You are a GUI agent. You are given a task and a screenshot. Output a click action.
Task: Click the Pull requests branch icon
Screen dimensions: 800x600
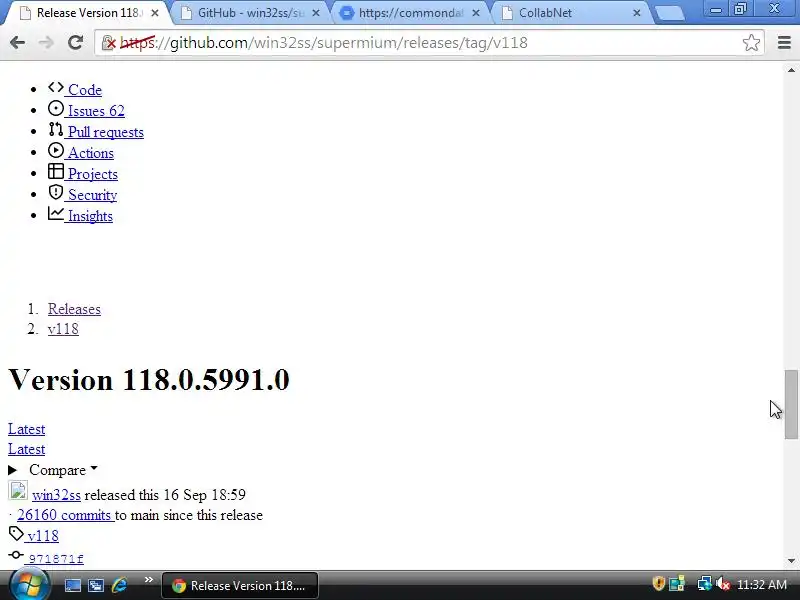click(x=56, y=130)
